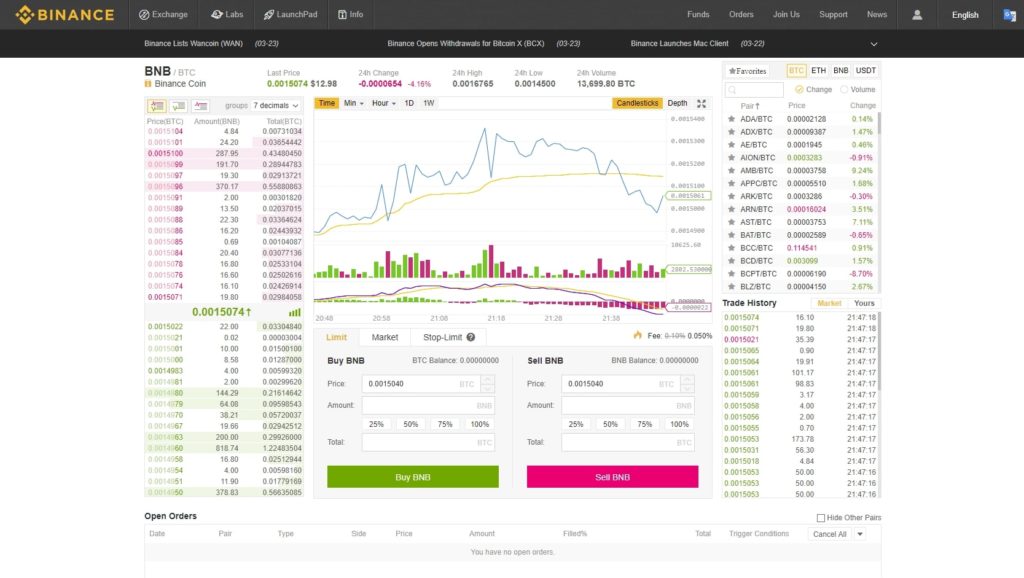Image resolution: width=1024 pixels, height=578 pixels.
Task: Click the fee flame icon
Action: (637, 335)
